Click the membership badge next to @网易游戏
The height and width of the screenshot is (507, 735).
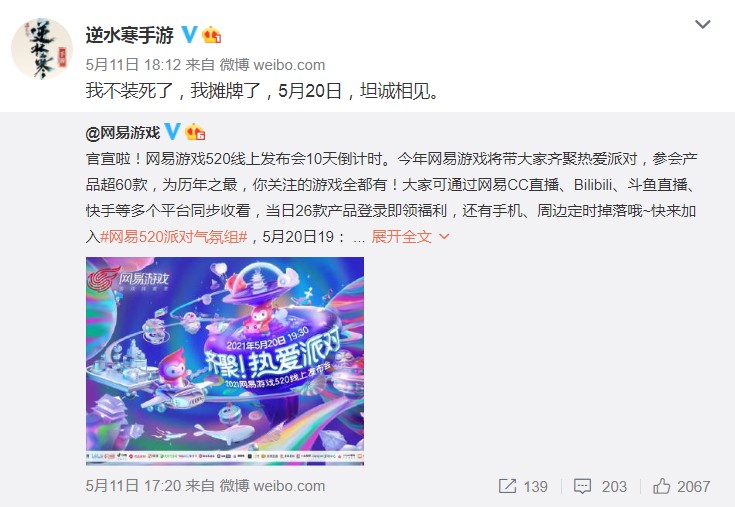tap(195, 132)
